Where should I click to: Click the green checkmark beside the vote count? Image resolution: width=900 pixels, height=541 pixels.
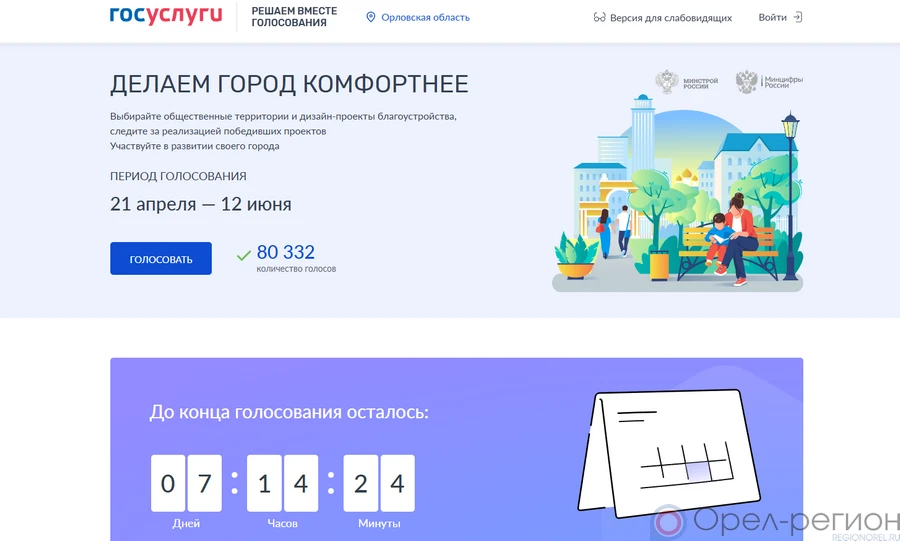pyautogui.click(x=243, y=255)
